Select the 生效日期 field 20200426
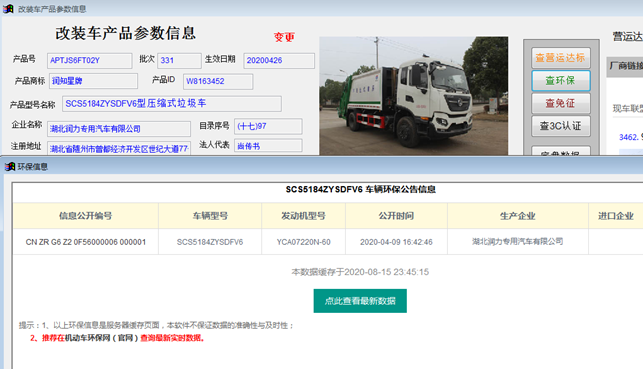Screen dimensions: 643x369 coord(279,61)
